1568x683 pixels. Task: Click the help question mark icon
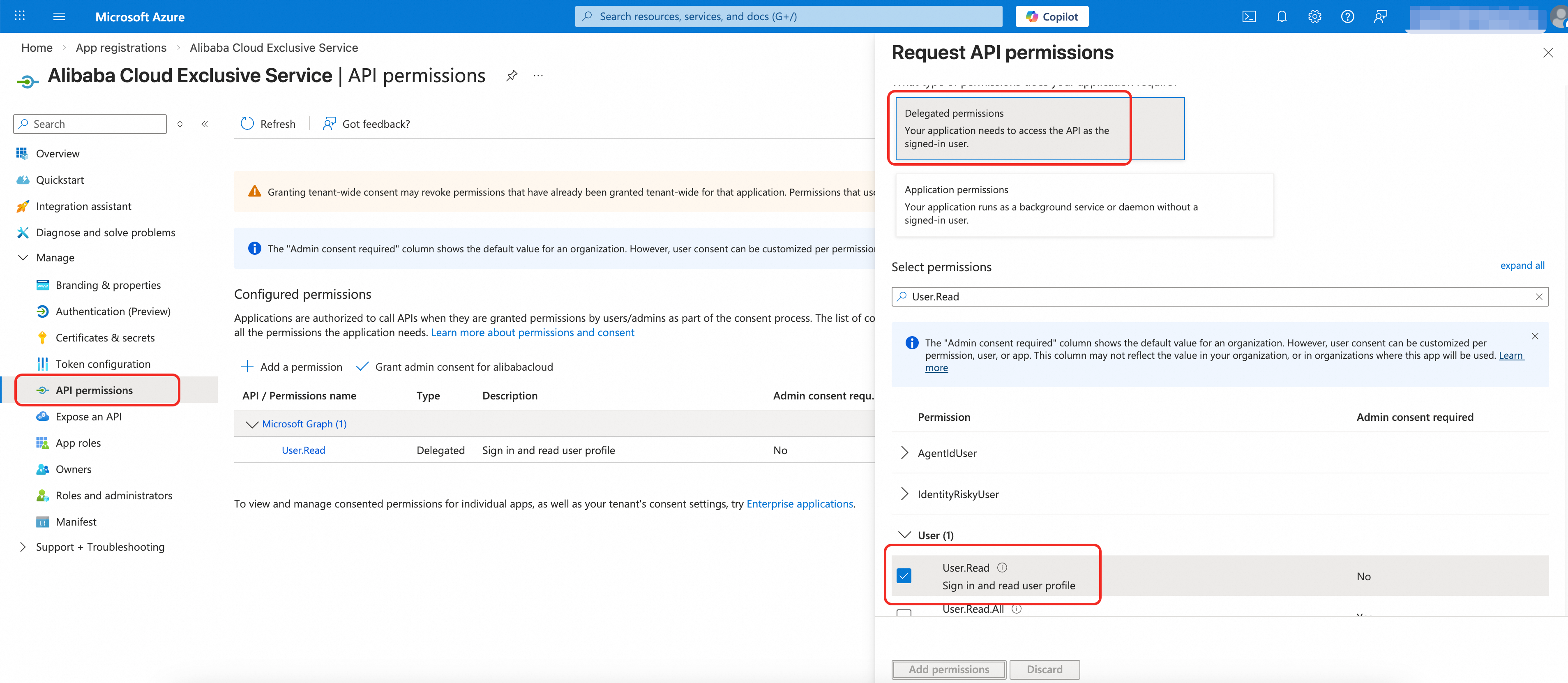pos(1347,16)
